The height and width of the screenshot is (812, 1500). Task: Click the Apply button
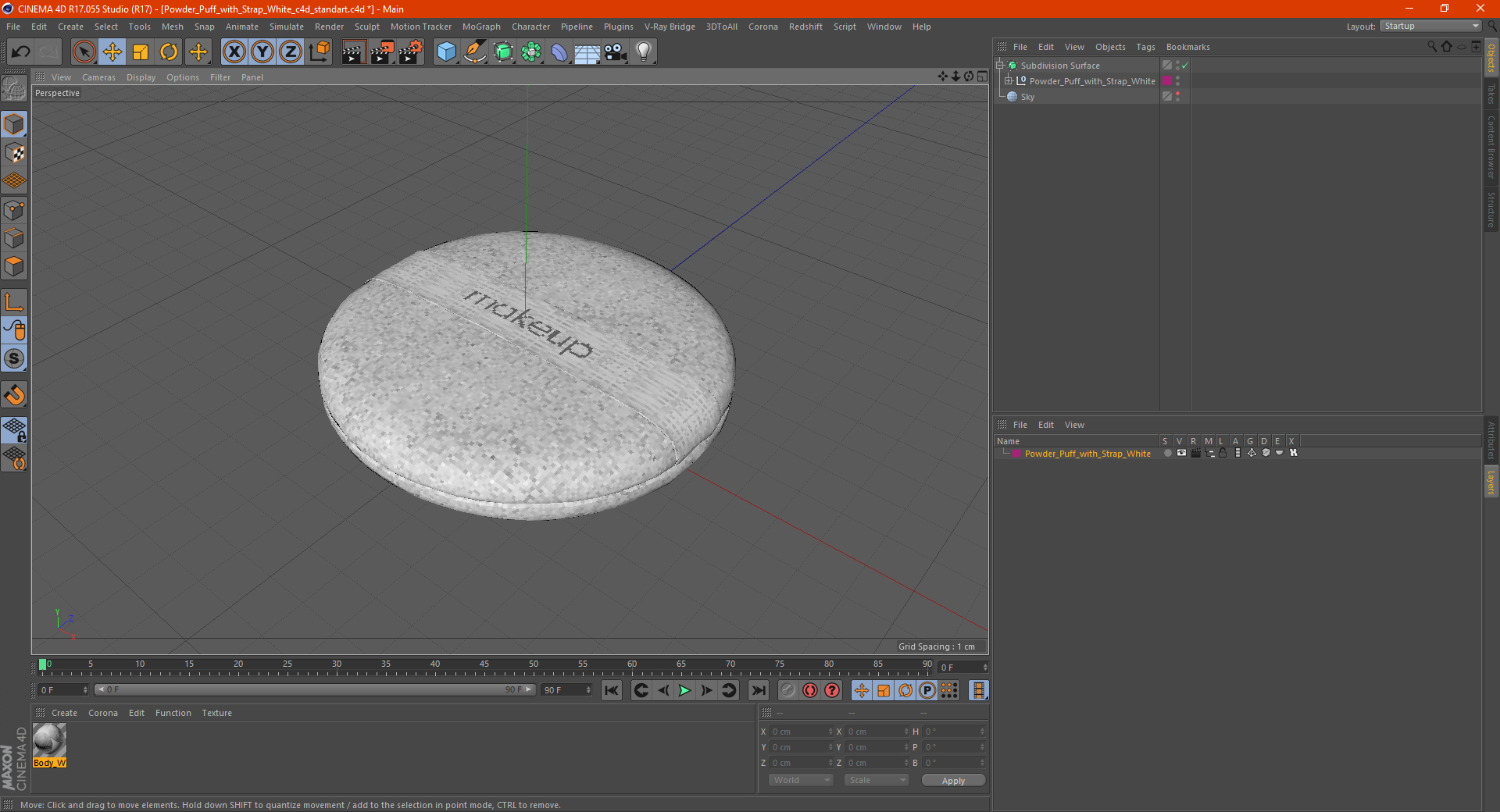(x=952, y=780)
